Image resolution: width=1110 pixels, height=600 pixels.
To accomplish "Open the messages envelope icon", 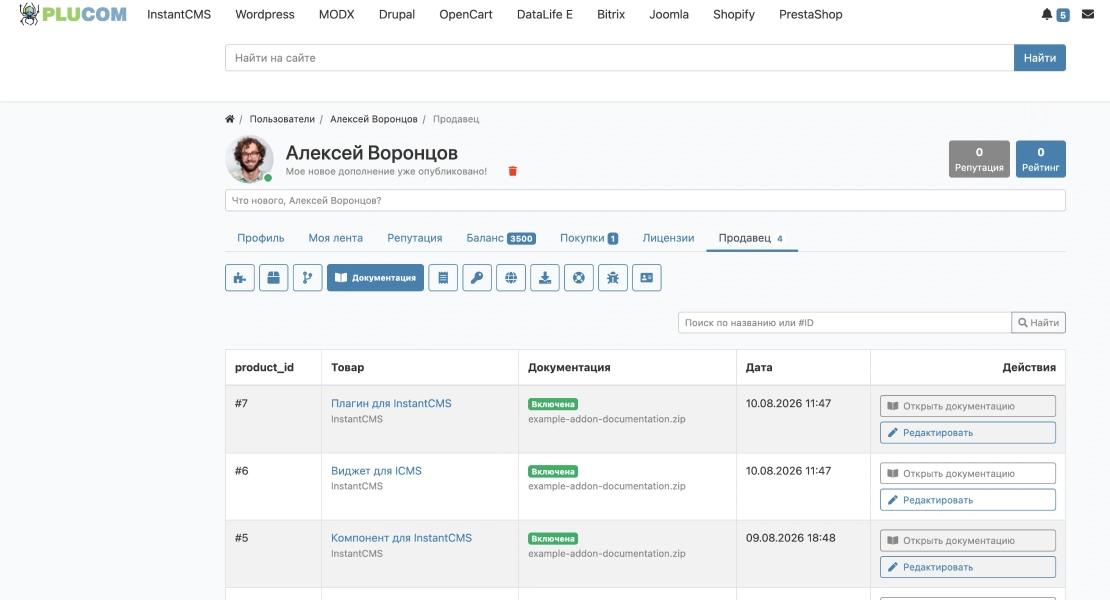I will [1088, 14].
